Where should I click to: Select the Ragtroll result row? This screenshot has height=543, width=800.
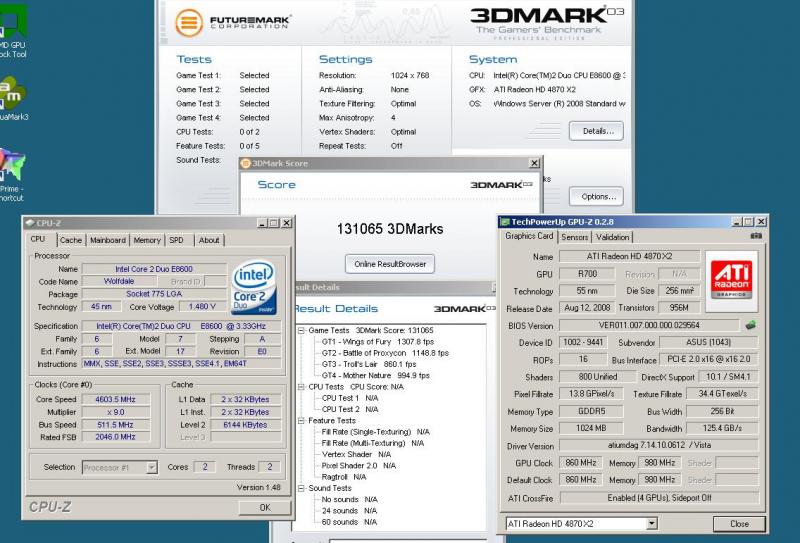pos(344,477)
